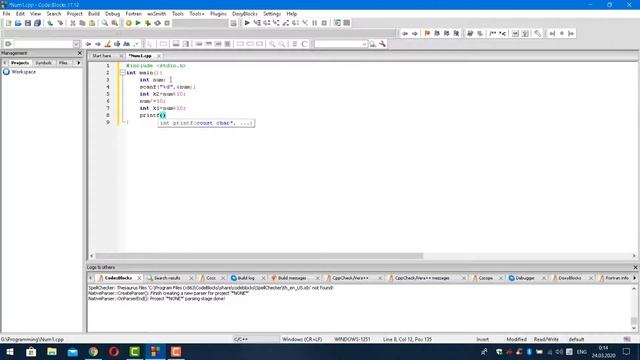Click the Break debugger pause icon
The width and height of the screenshot is (640, 360).
tap(315, 23)
